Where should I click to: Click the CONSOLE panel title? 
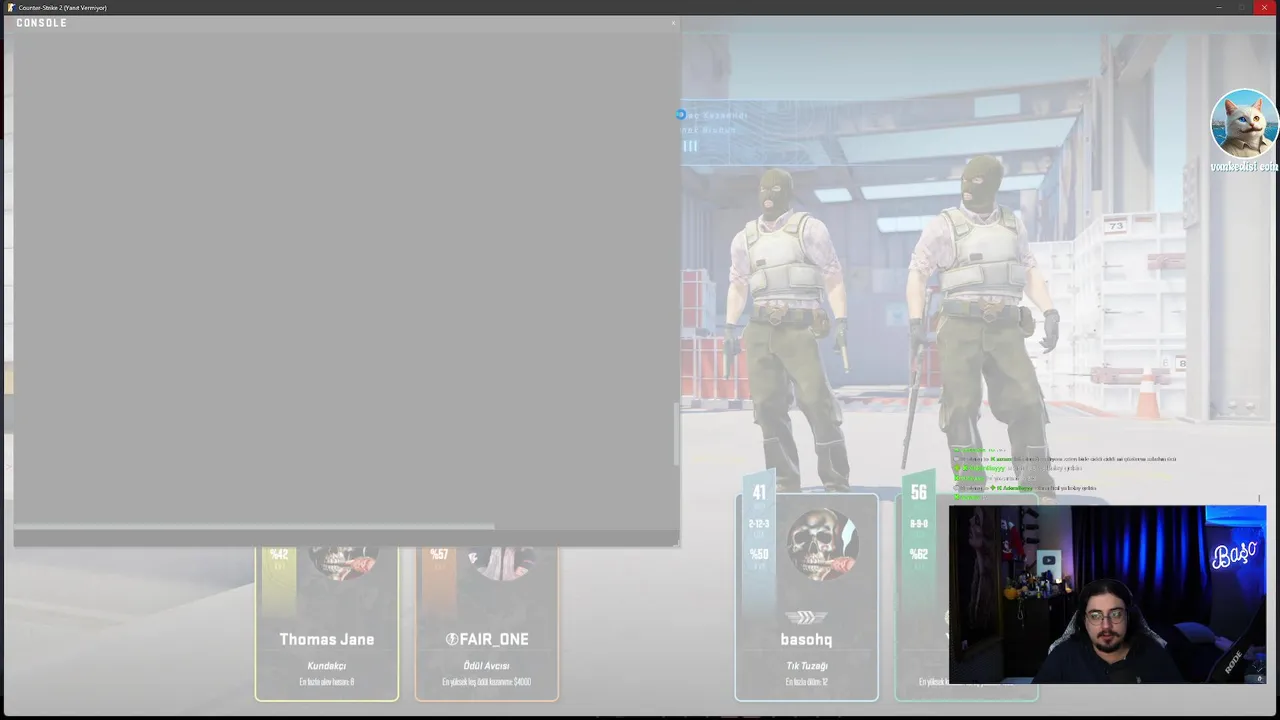(41, 23)
